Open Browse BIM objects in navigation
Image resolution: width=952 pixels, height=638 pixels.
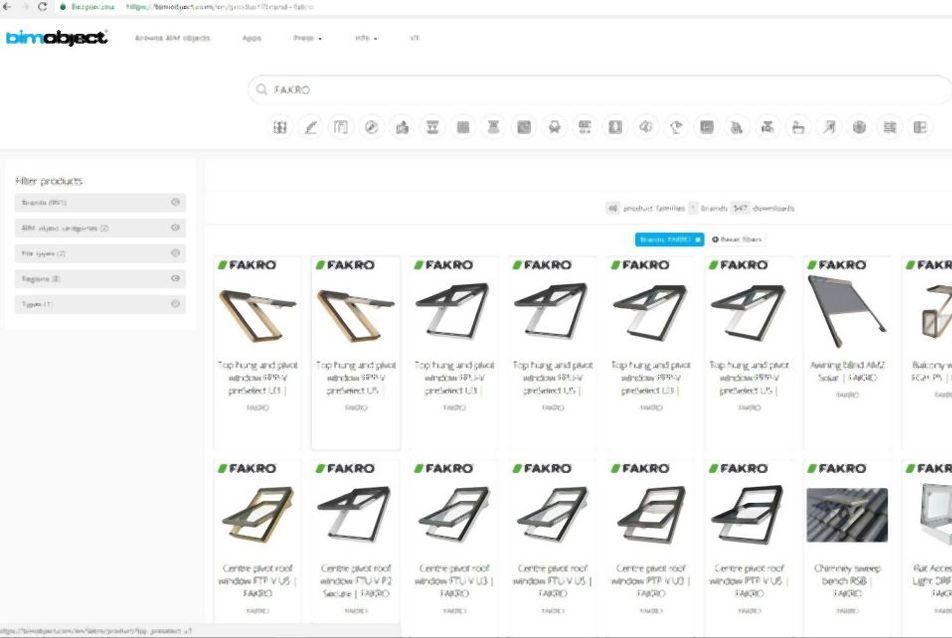(172, 38)
